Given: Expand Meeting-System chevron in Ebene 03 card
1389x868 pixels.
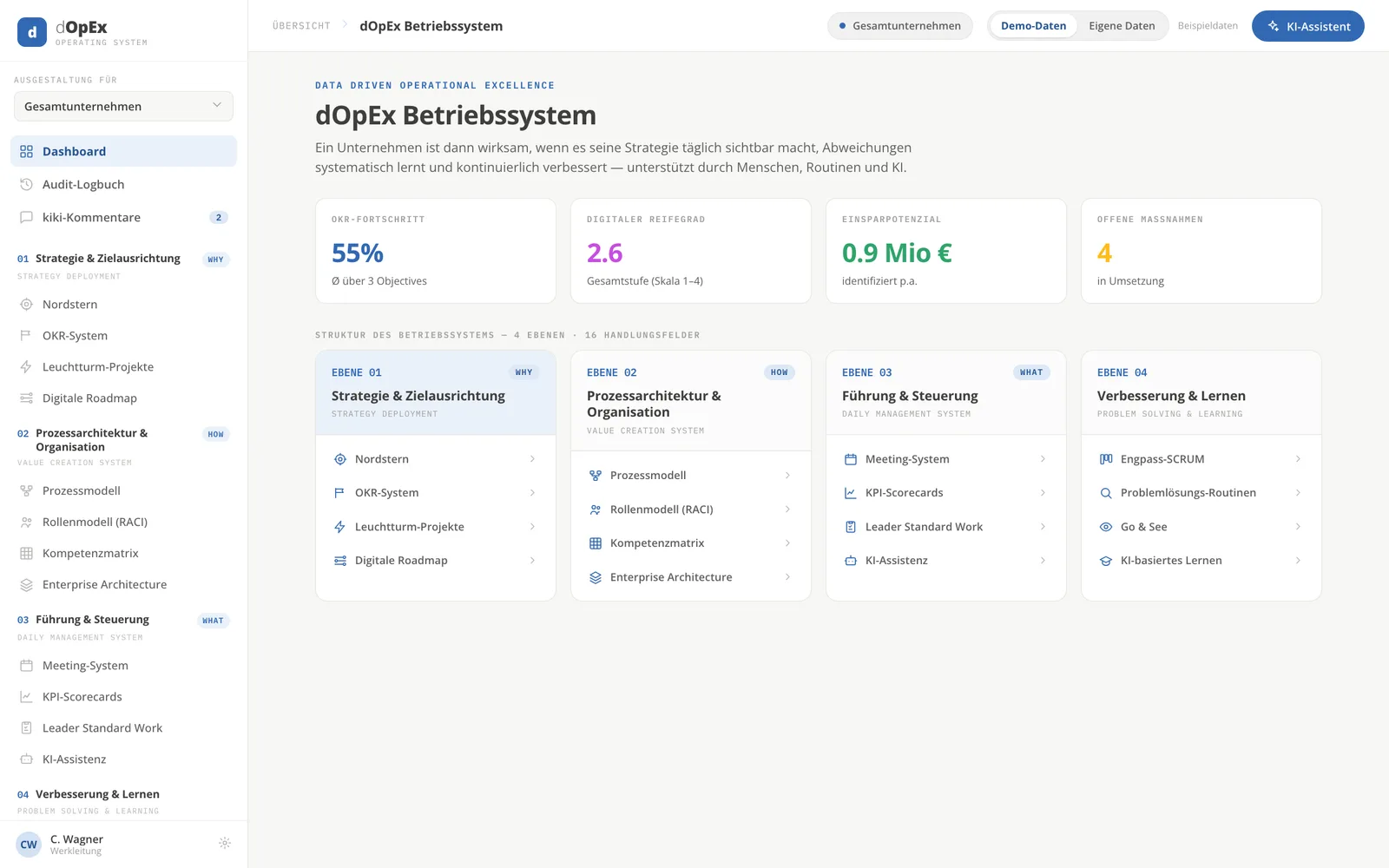Looking at the screenshot, I should [1043, 459].
